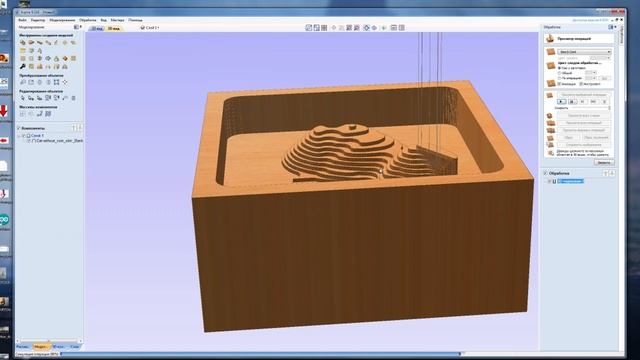
Task: Click the fourth icon in modeling tools' top row
Action: click(48, 42)
